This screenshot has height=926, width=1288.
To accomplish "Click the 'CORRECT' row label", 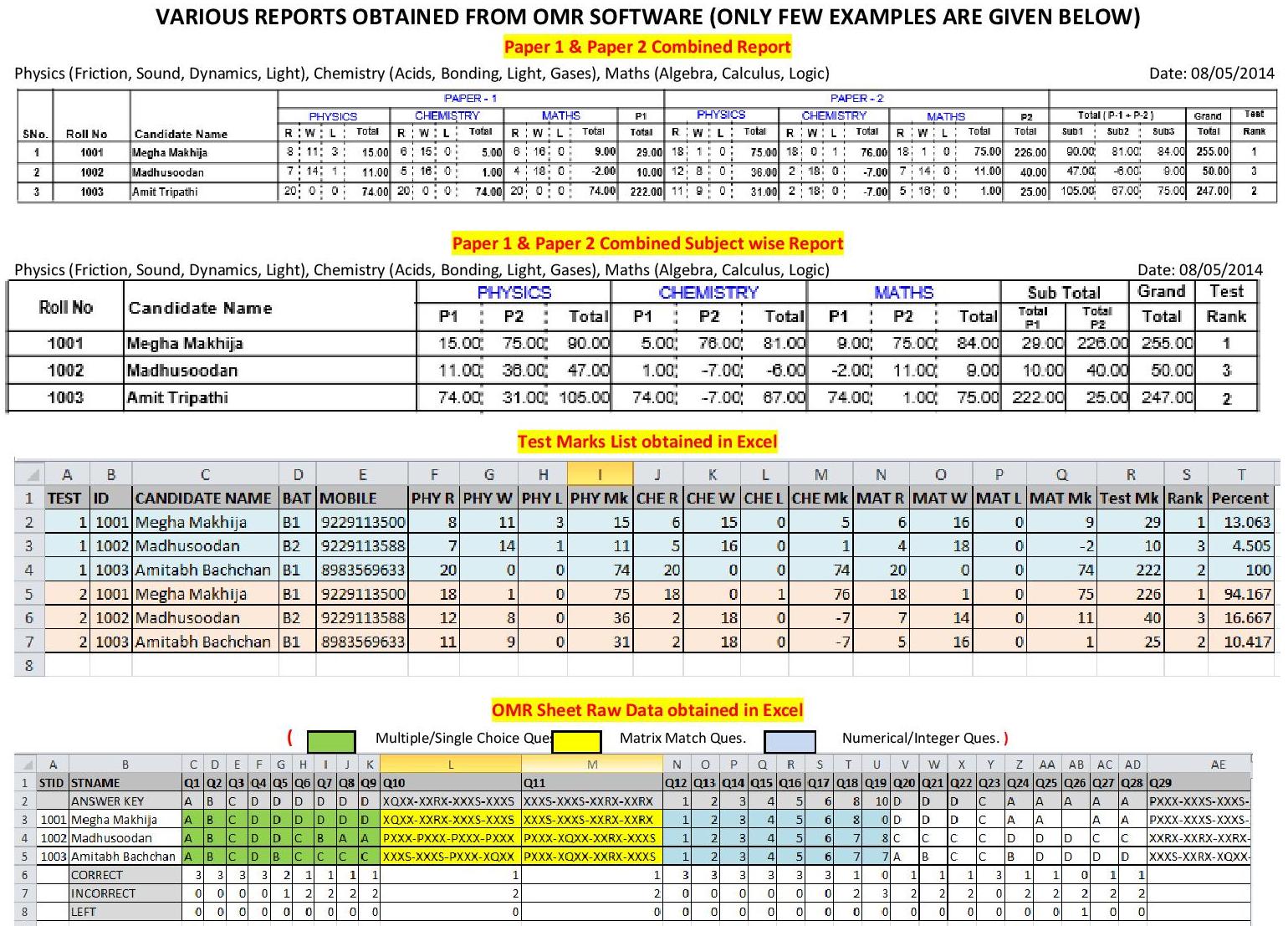I will click(125, 875).
